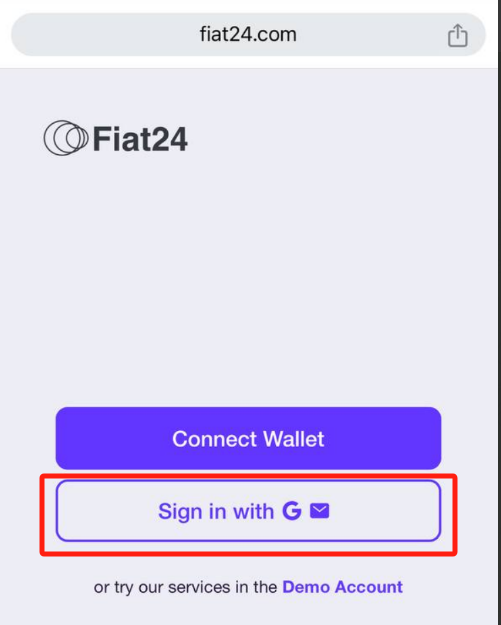Screen dimensions: 501x625
Task: Click the Connect Wallet button
Action: [x=248, y=438]
